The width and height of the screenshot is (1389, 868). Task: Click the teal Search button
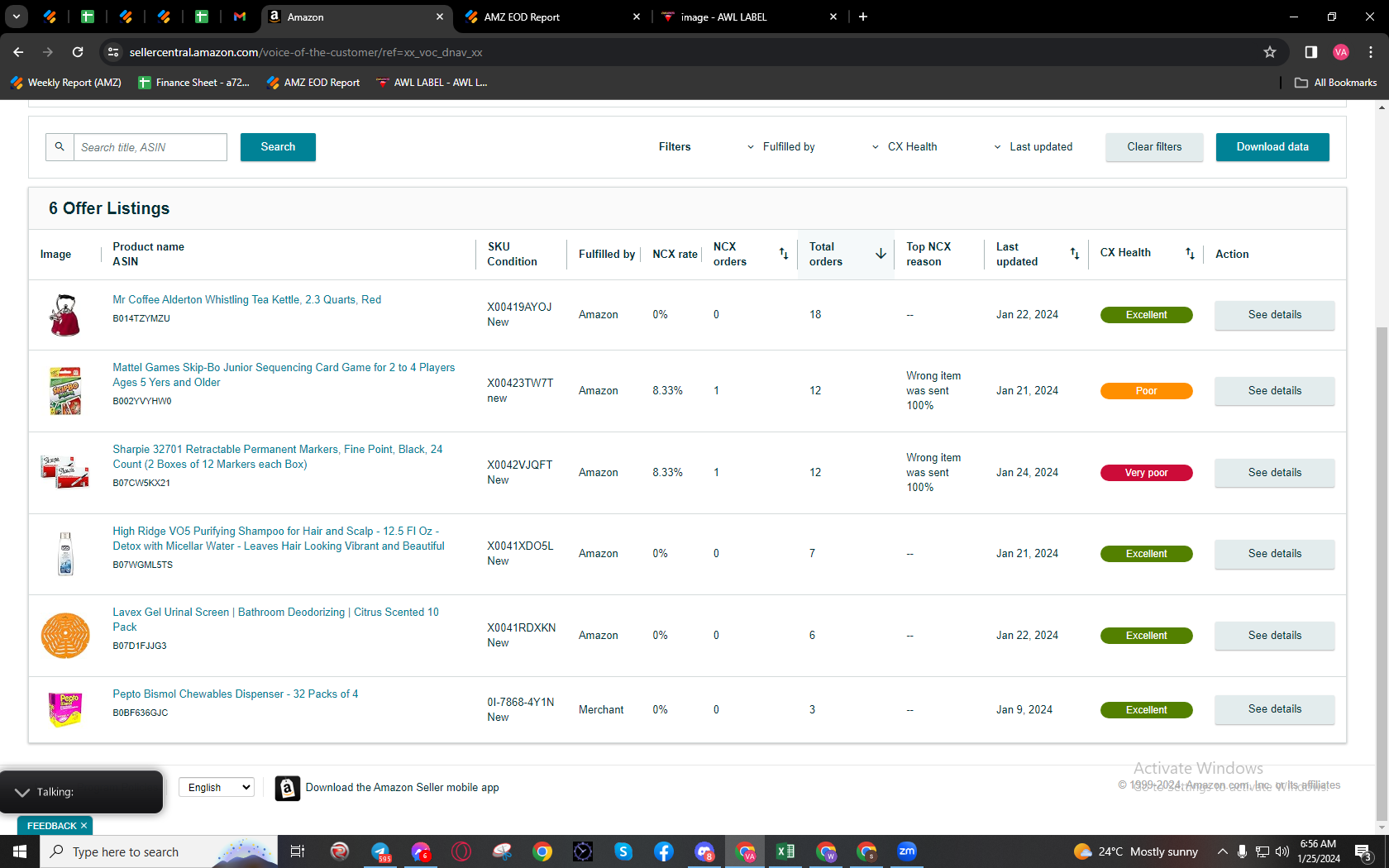(278, 147)
